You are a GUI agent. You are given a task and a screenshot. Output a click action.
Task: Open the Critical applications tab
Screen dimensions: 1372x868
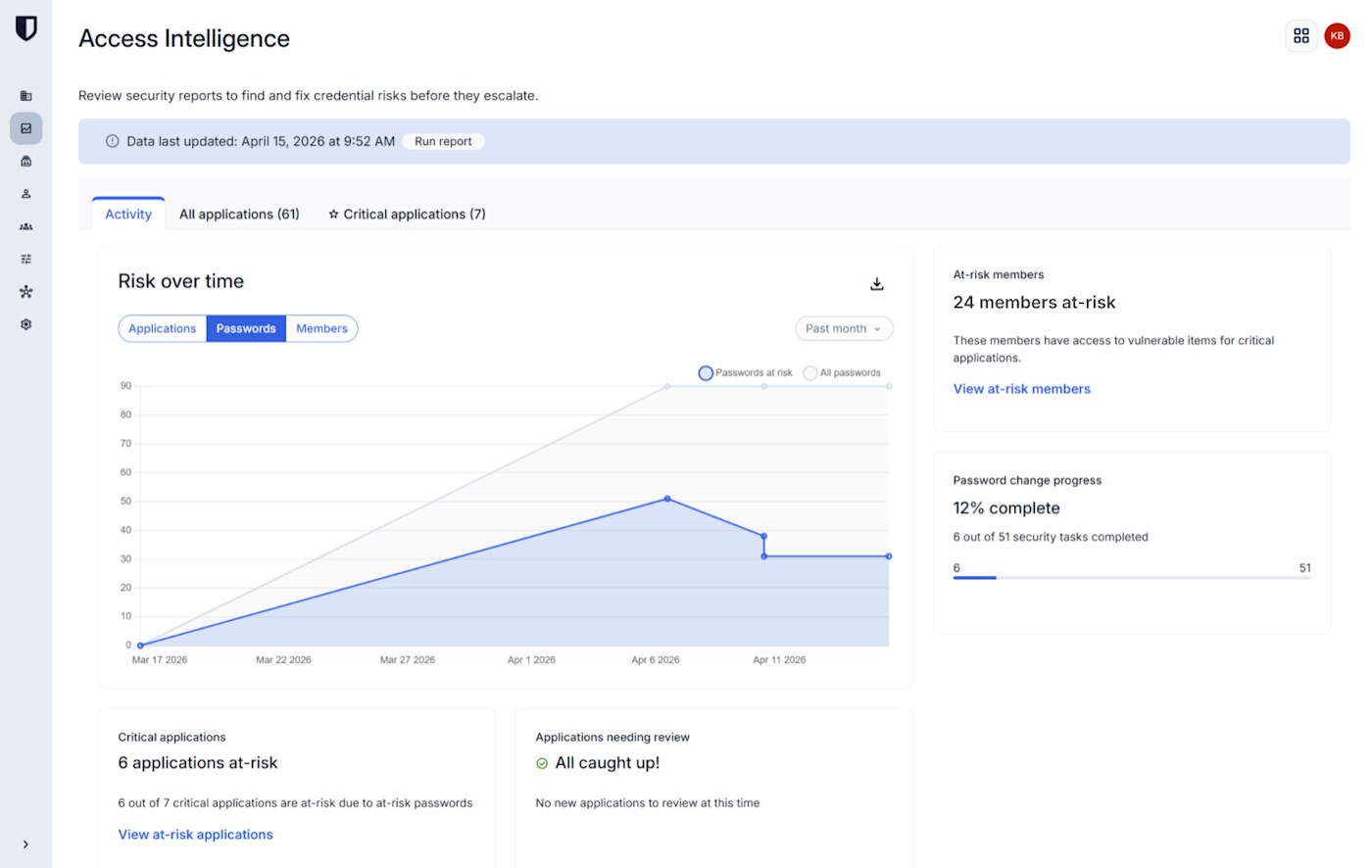click(x=406, y=214)
